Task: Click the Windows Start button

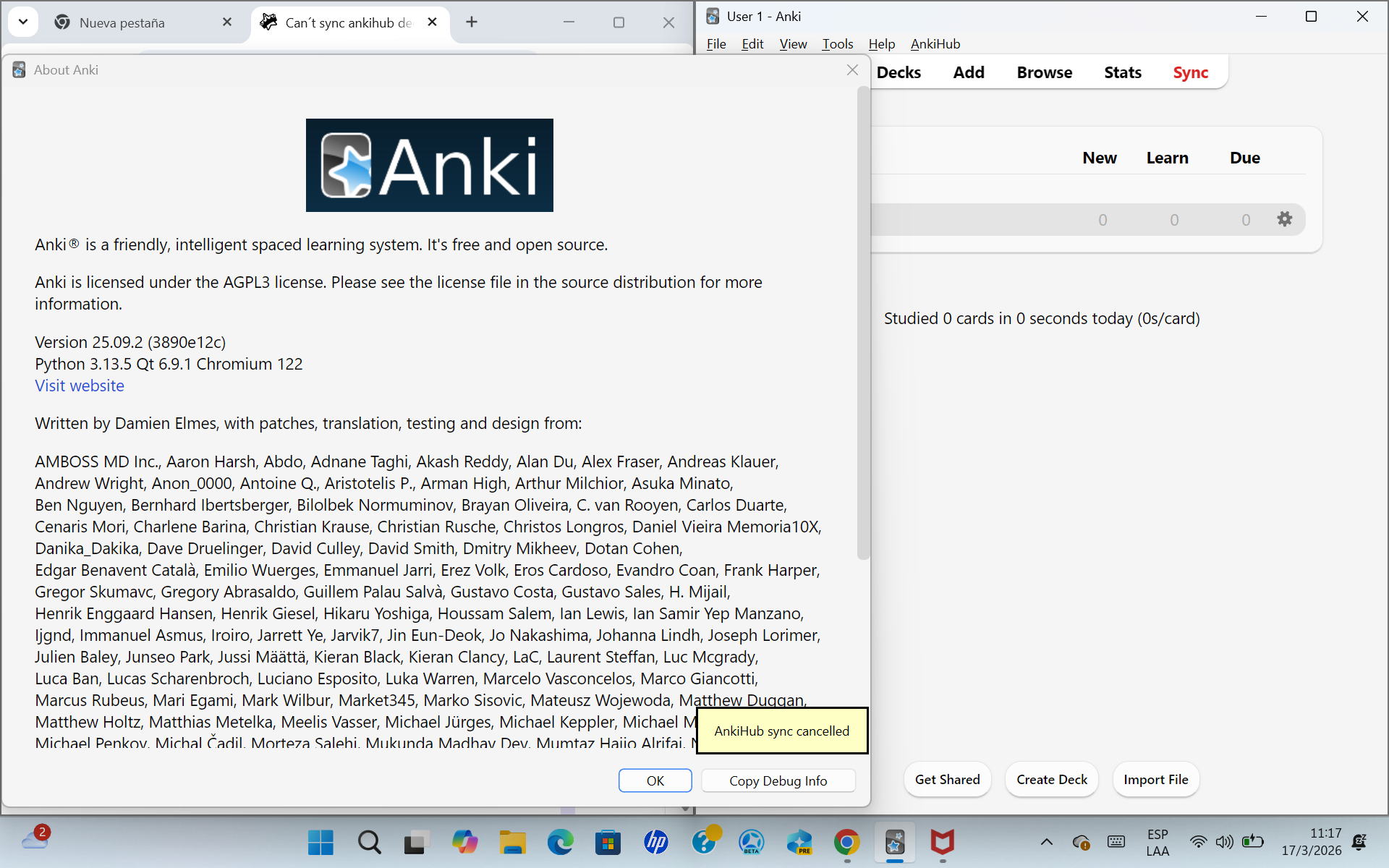Action: point(320,843)
